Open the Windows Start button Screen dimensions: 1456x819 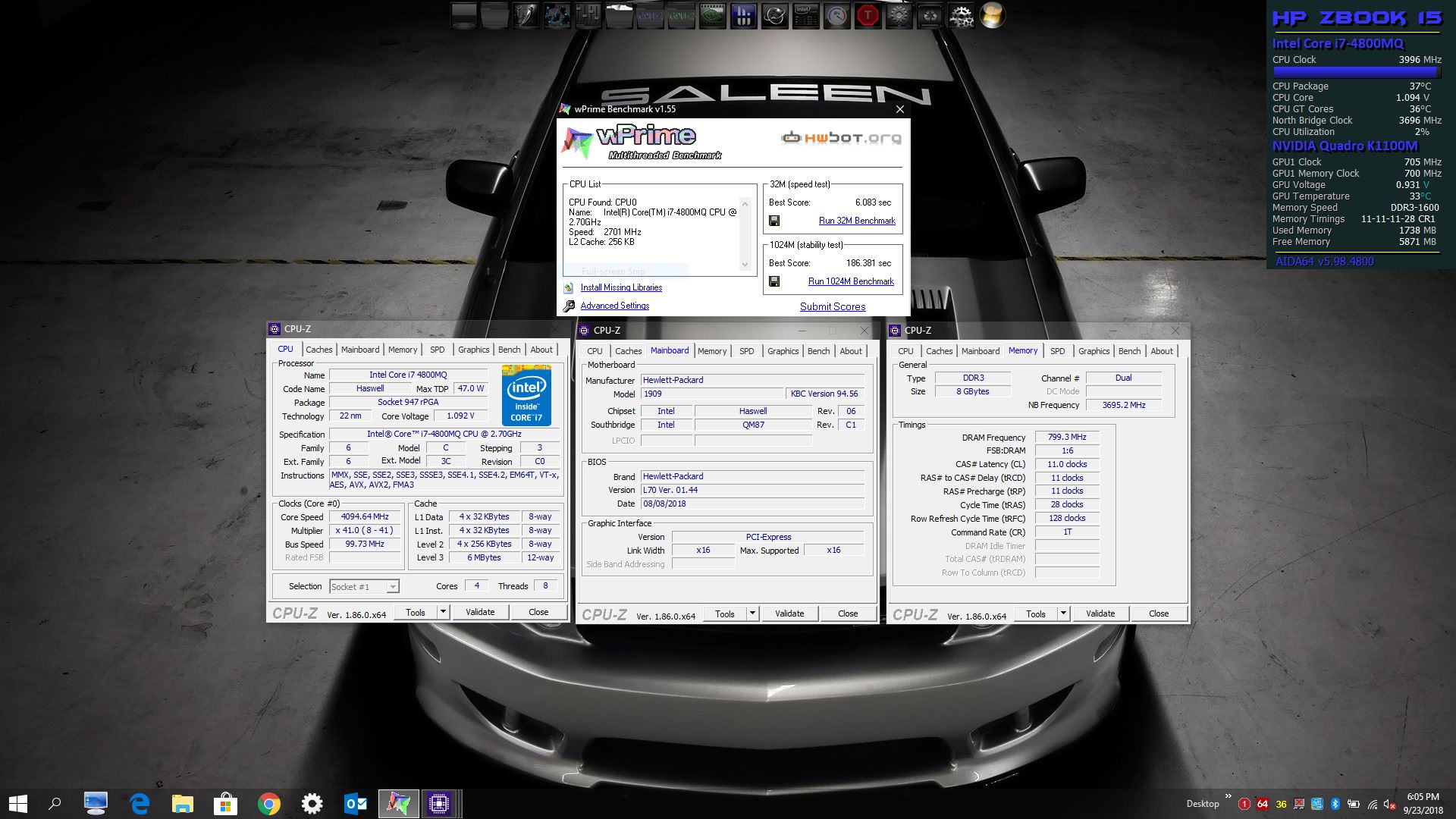[18, 803]
